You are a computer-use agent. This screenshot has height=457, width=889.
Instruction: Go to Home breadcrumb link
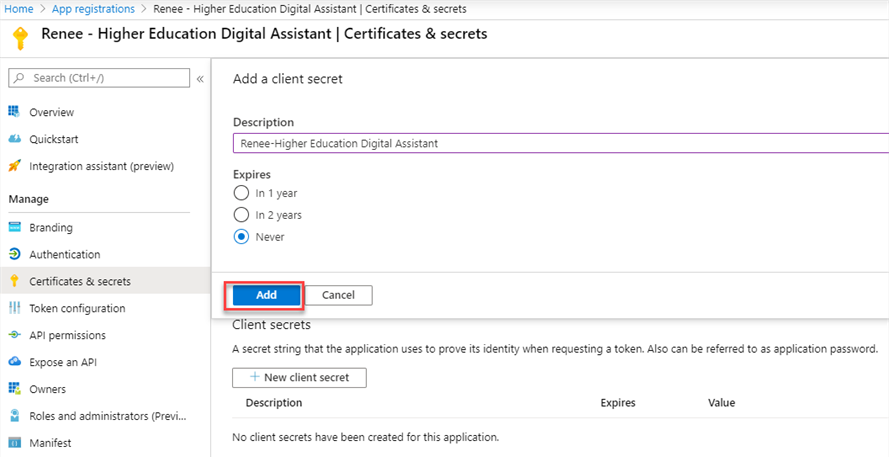tap(19, 9)
